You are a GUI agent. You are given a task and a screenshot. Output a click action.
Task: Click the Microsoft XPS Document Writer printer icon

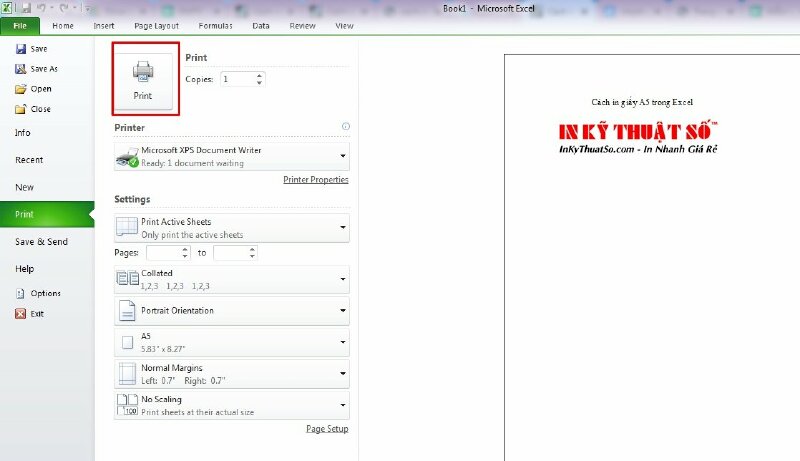tap(127, 157)
